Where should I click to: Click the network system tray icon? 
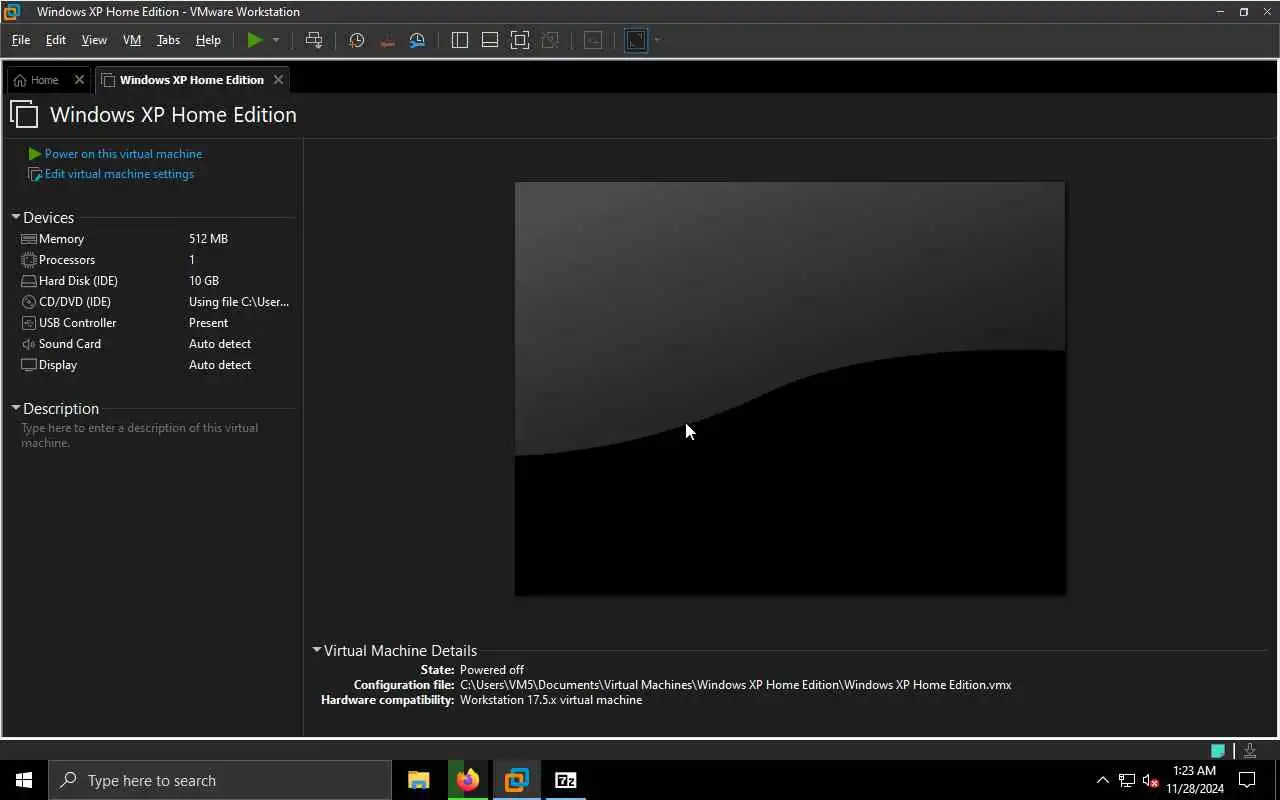(1127, 780)
